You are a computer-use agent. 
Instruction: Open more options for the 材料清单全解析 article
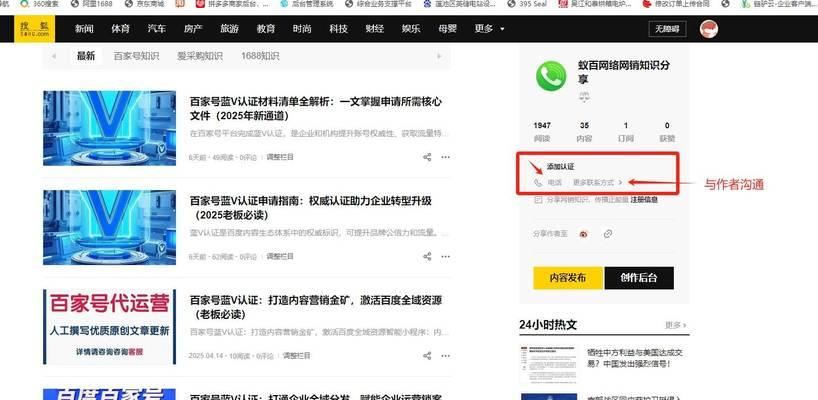point(445,157)
